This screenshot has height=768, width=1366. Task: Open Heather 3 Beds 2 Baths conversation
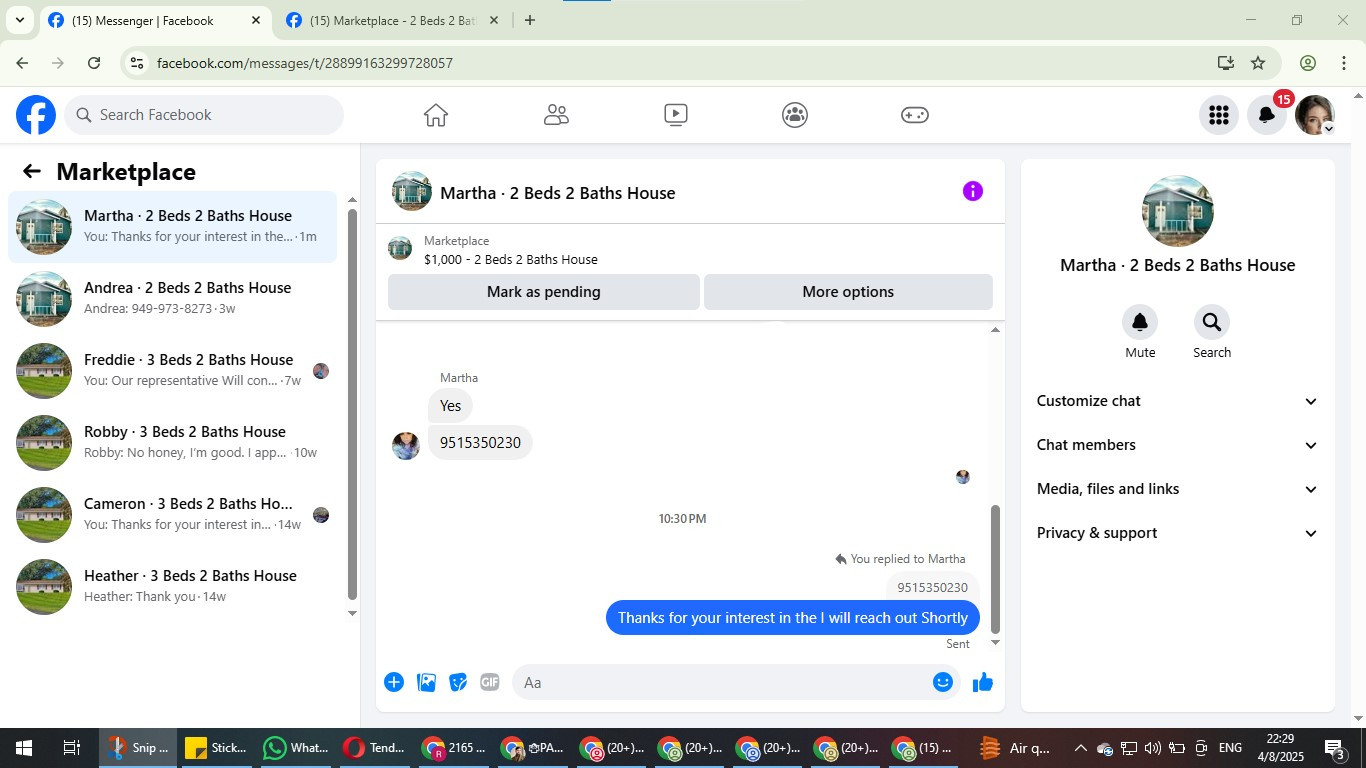point(172,587)
